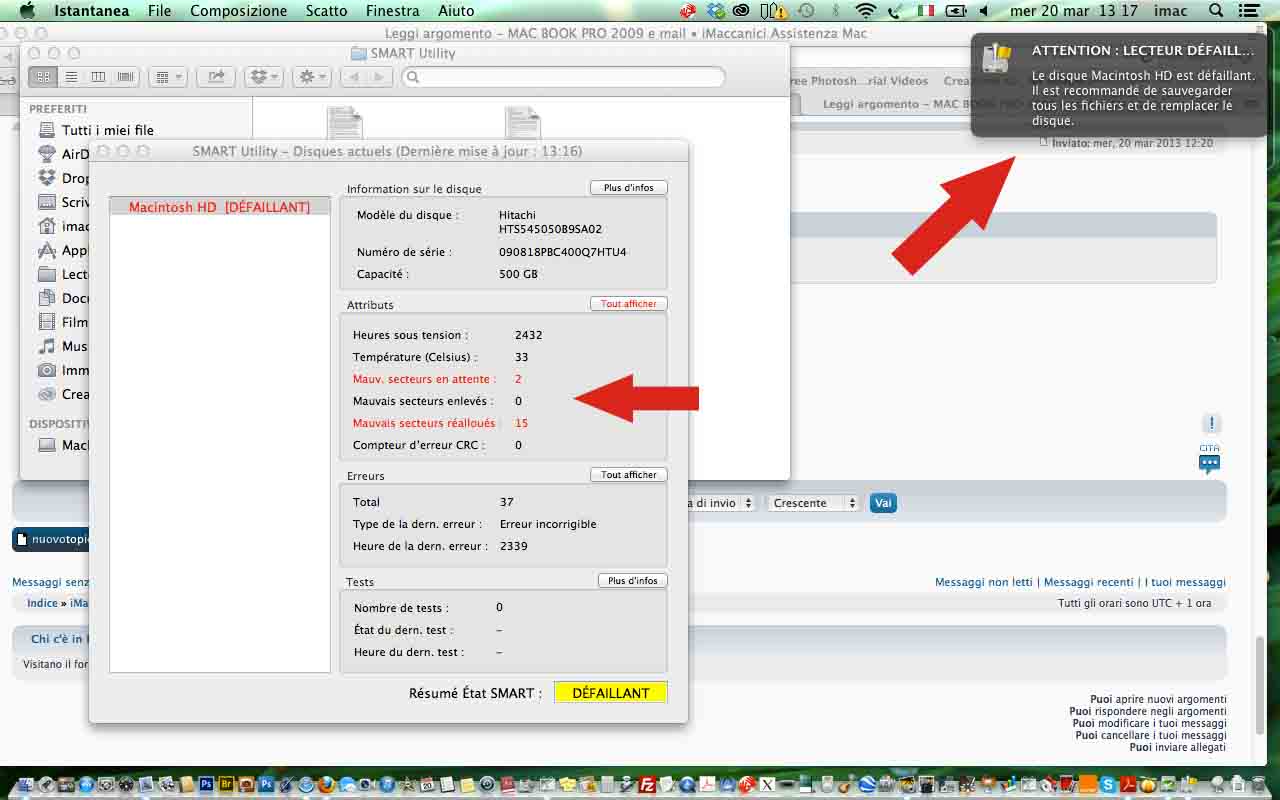The height and width of the screenshot is (800, 1280).
Task: Click the I tuoi messaggi link
Action: click(1185, 582)
